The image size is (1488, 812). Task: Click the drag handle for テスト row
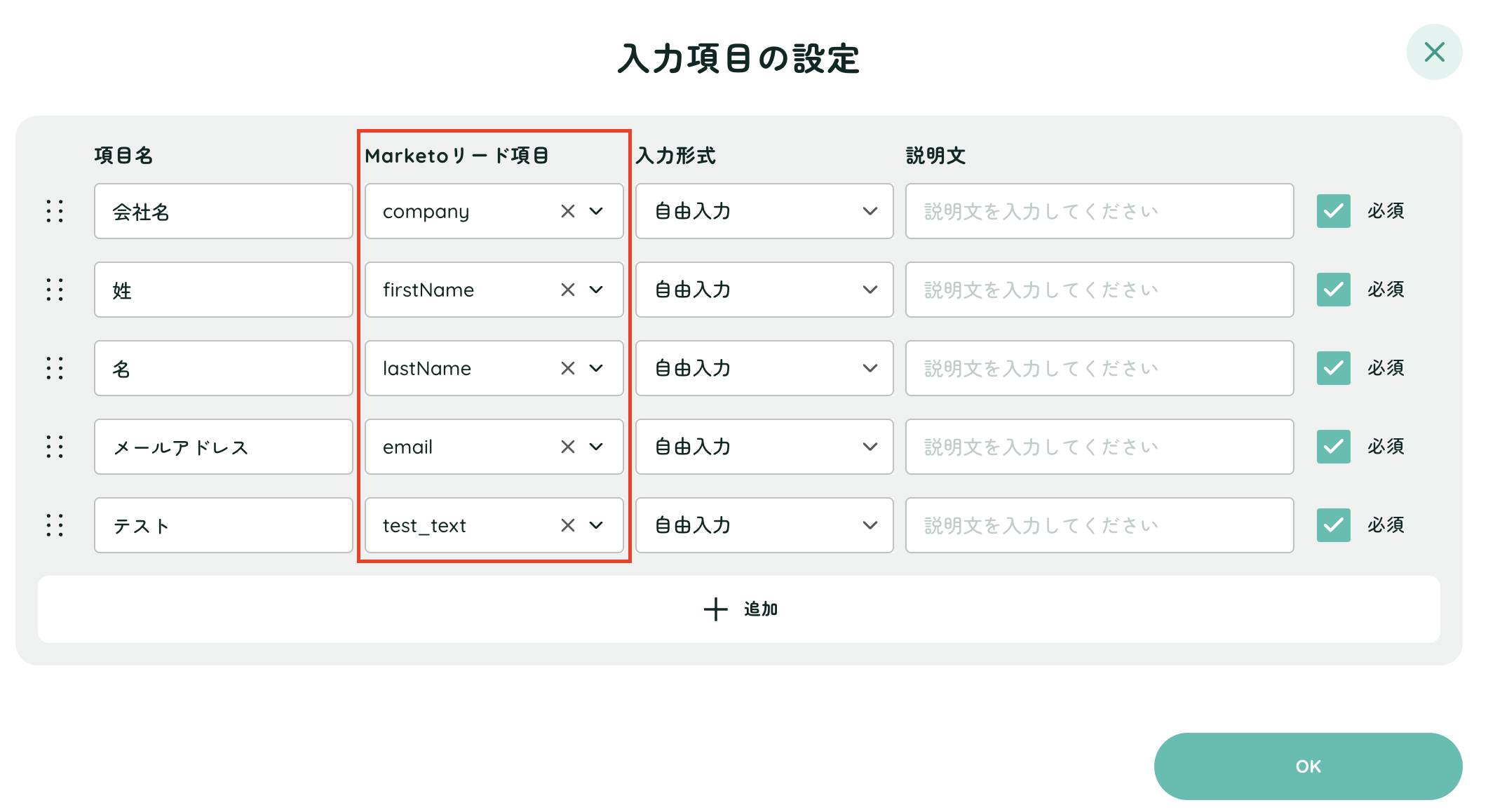[55, 525]
